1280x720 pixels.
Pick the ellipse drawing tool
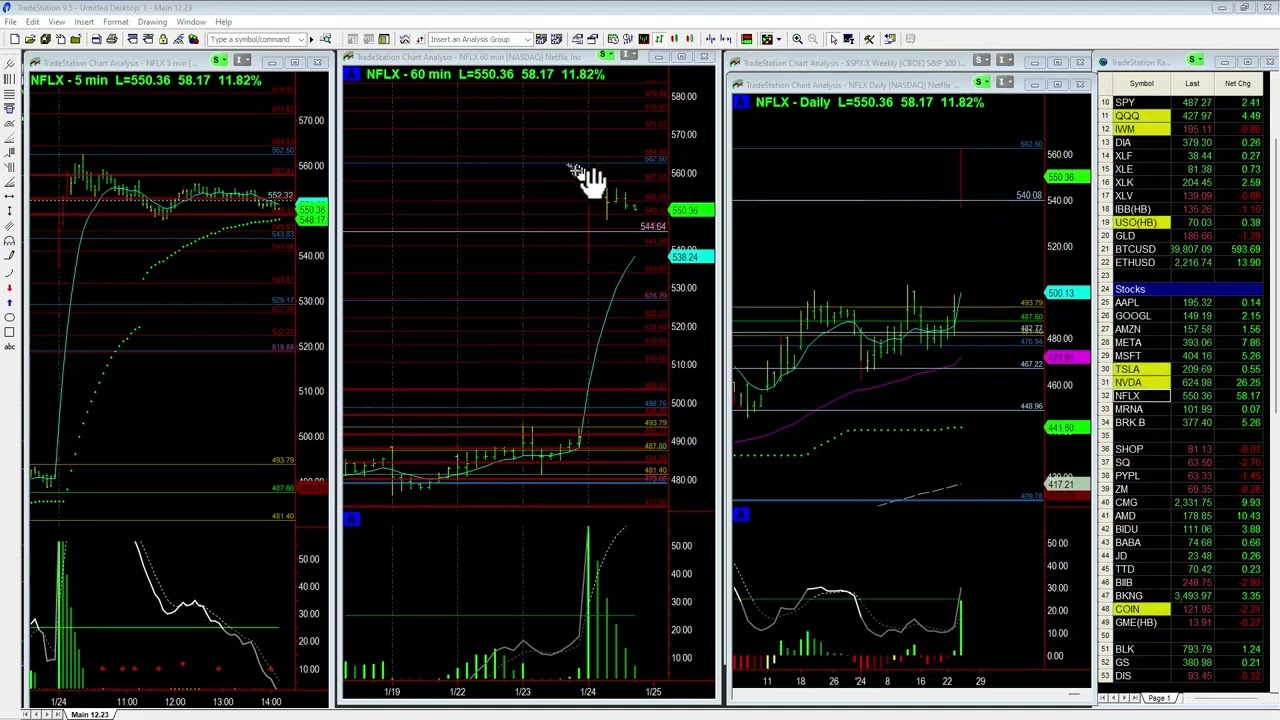(9, 318)
